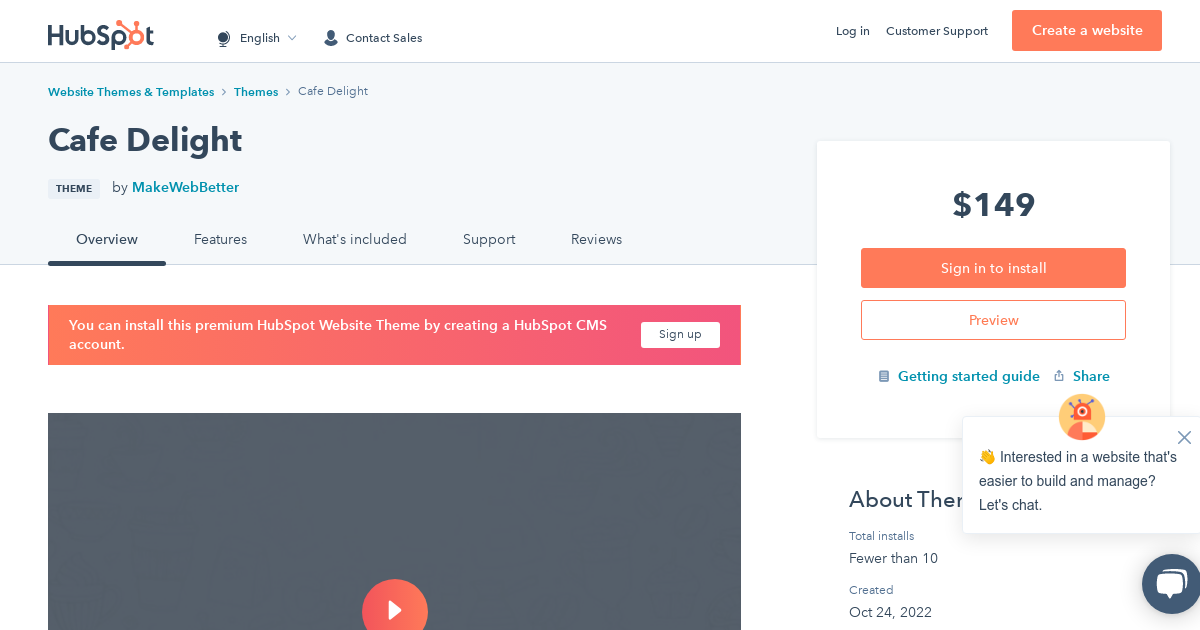
Task: Click the chatbot avatar above the message
Action: 1081,417
